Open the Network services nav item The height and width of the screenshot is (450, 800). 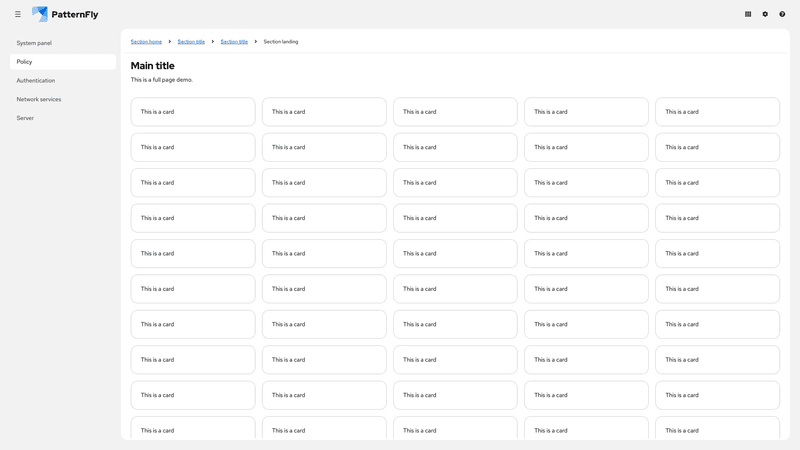[x=39, y=99]
